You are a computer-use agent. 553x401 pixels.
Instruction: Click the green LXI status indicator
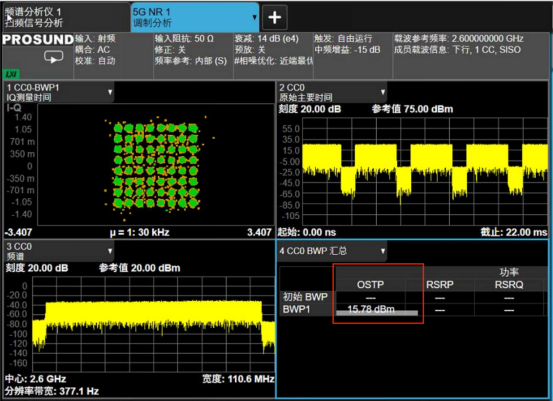click(x=11, y=74)
